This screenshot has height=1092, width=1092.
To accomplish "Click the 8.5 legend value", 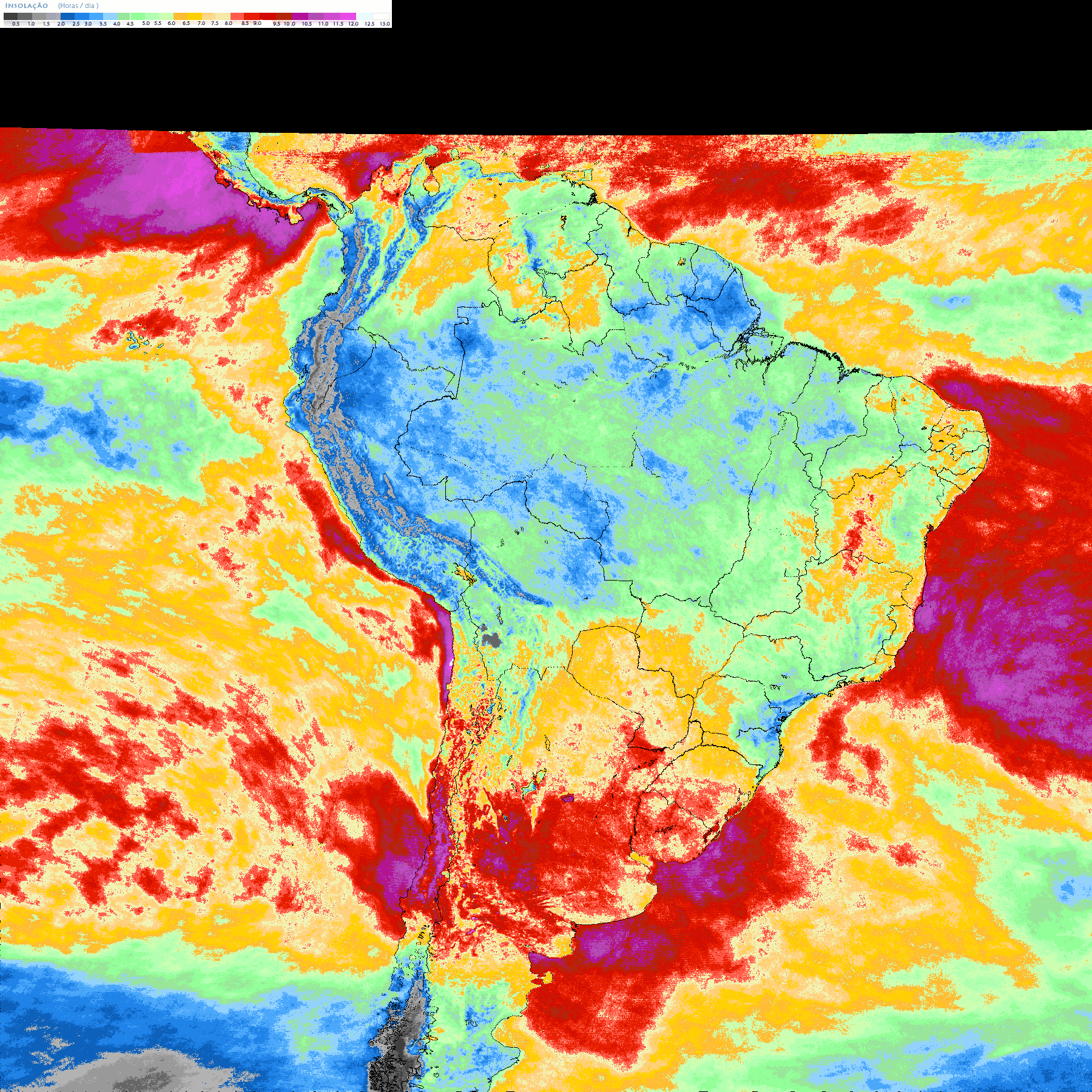I will [x=245, y=23].
